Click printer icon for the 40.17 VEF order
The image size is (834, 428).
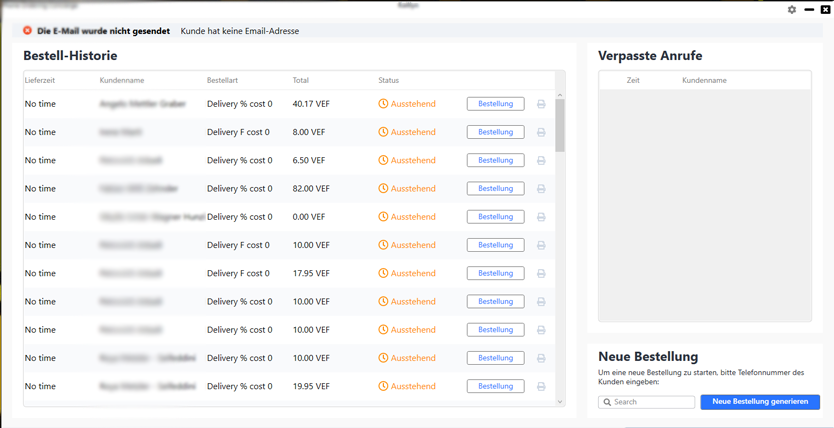coord(541,104)
